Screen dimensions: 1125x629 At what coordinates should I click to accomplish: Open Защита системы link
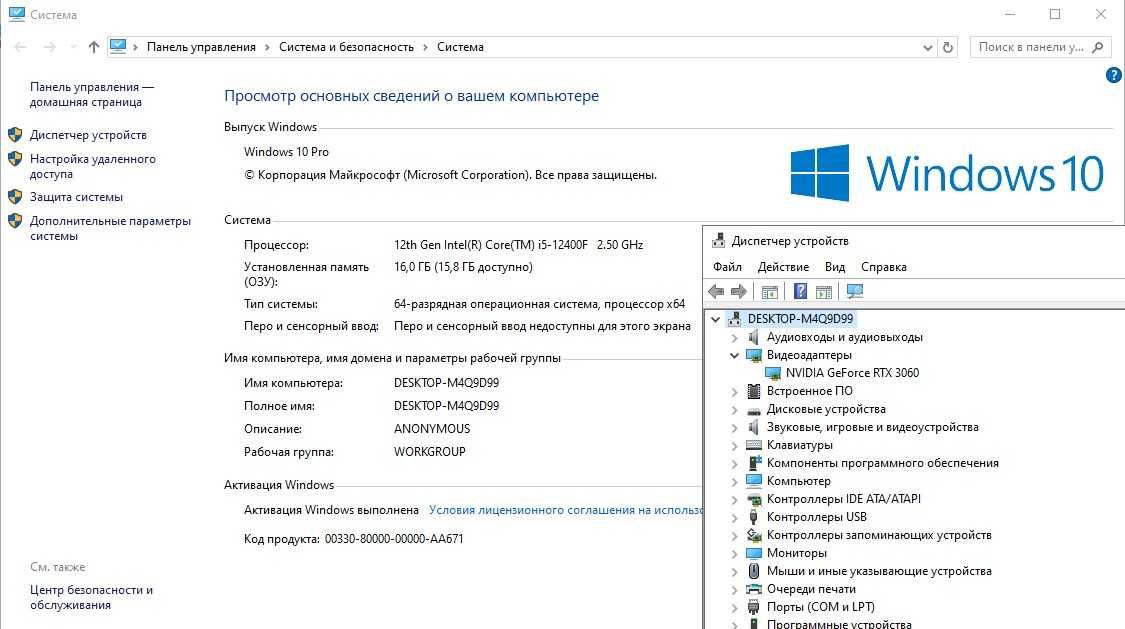[76, 197]
